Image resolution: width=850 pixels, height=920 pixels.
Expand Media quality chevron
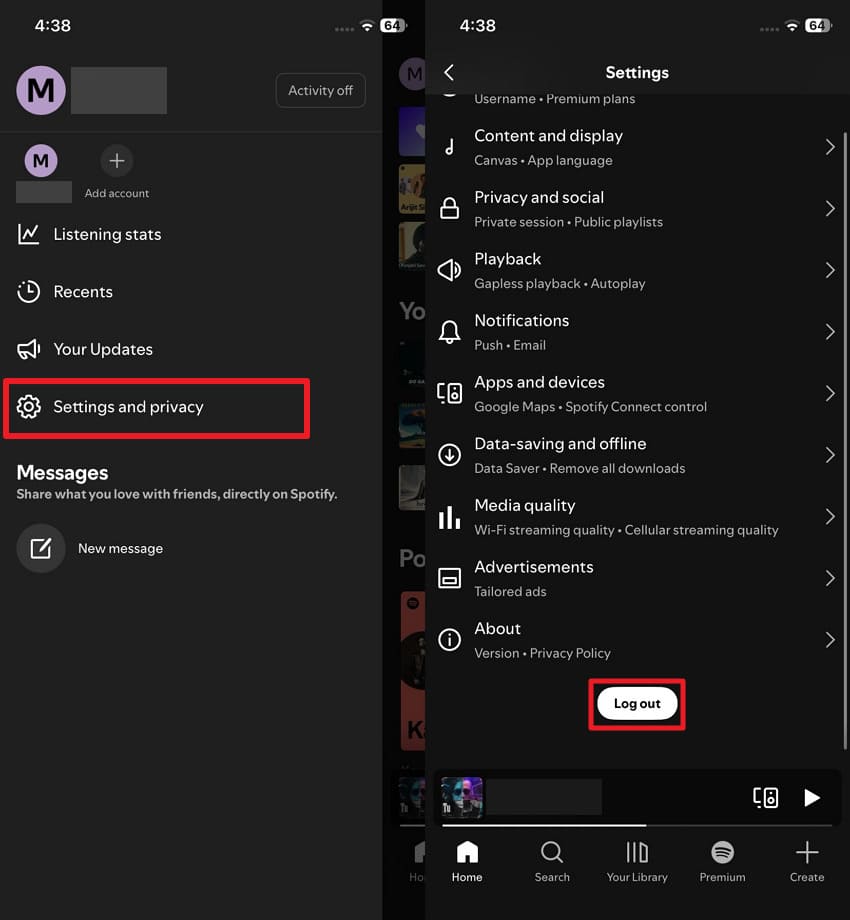click(829, 517)
